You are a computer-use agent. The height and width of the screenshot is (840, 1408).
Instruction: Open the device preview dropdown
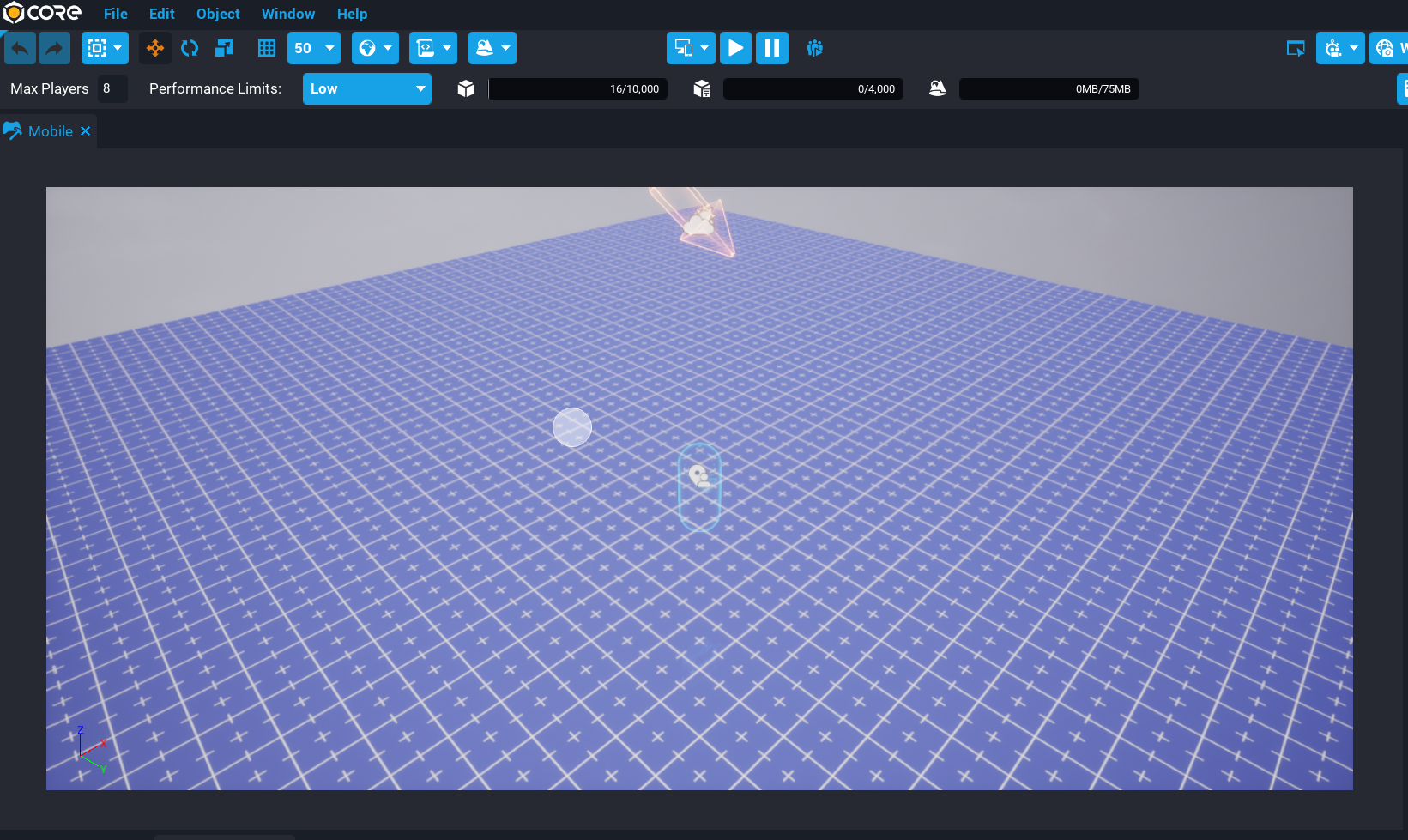coord(691,48)
